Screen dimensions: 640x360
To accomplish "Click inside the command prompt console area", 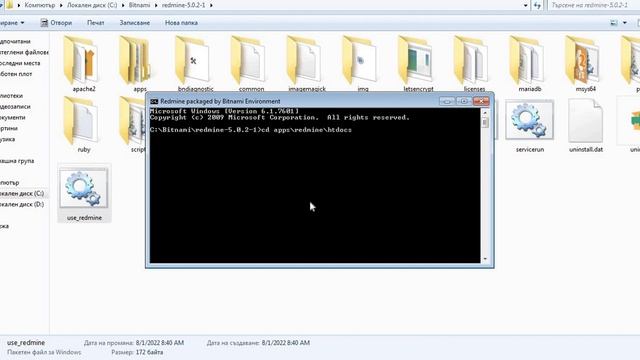I will (x=315, y=185).
